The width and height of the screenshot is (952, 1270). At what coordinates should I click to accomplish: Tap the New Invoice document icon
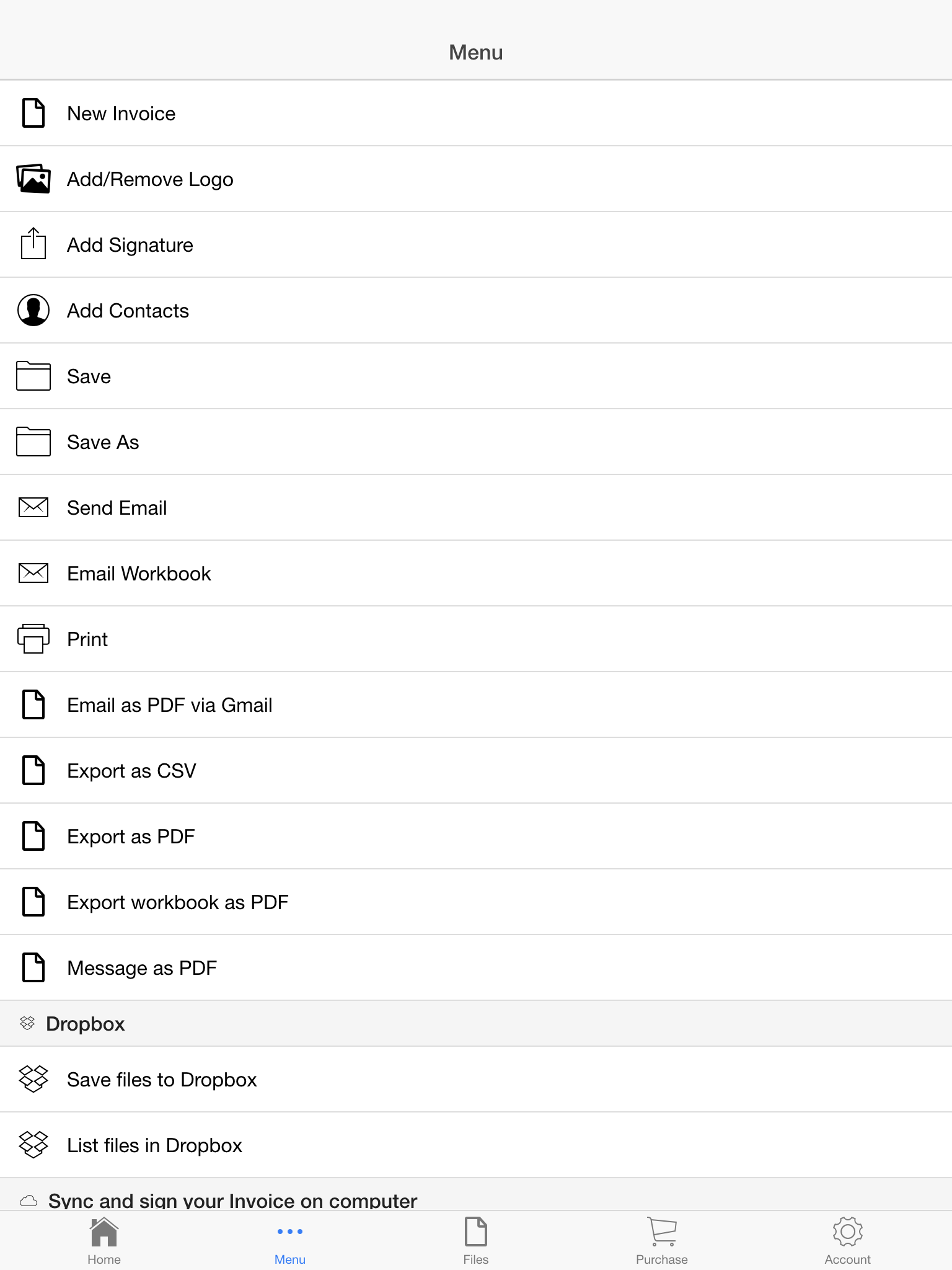[x=33, y=113]
